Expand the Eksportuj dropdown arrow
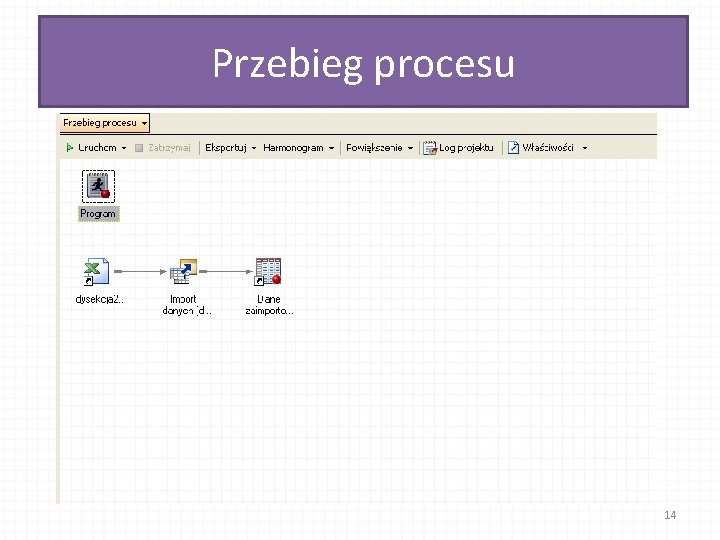720x540 pixels. tap(254, 148)
